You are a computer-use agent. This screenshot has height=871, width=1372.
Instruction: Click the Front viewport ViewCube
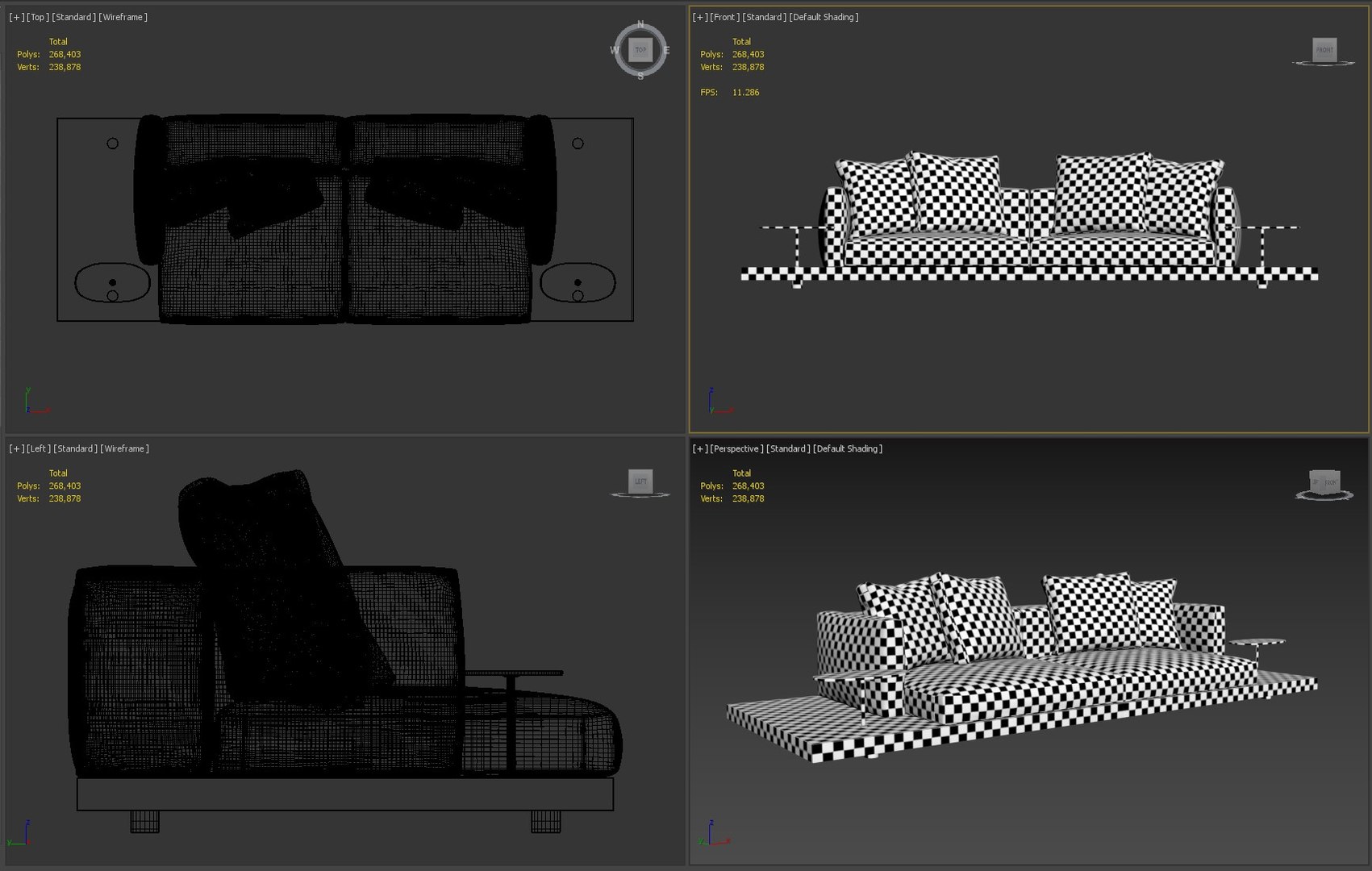[x=1324, y=50]
